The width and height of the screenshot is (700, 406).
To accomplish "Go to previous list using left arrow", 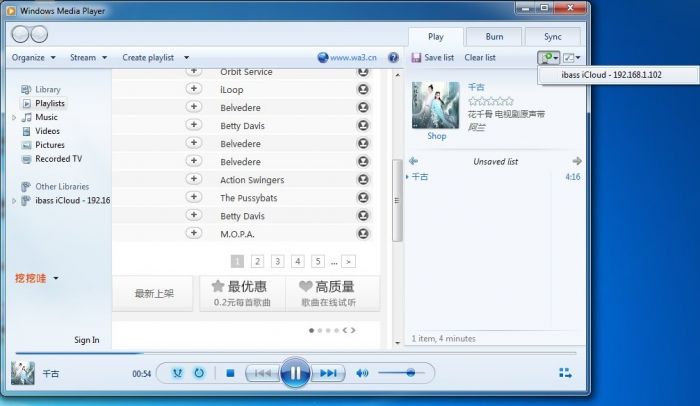I will (413, 161).
